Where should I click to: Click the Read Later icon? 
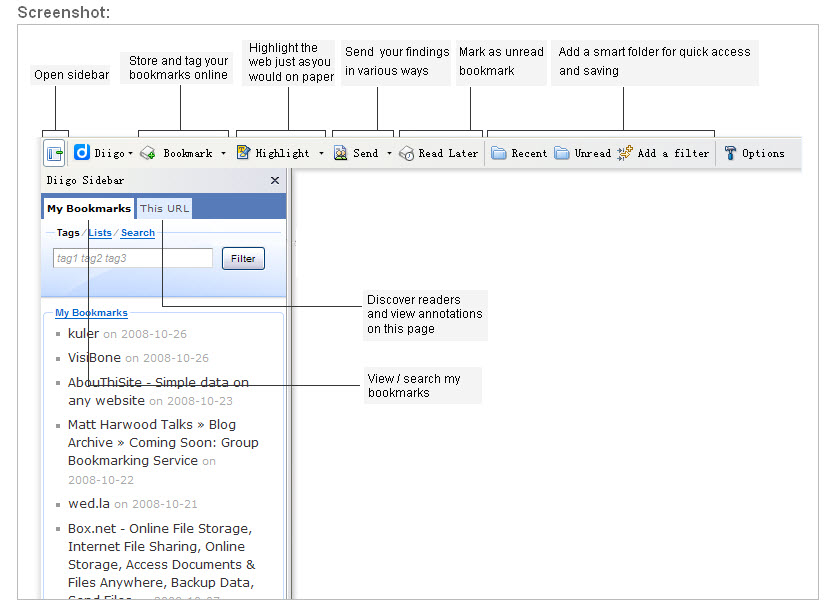[x=406, y=154]
